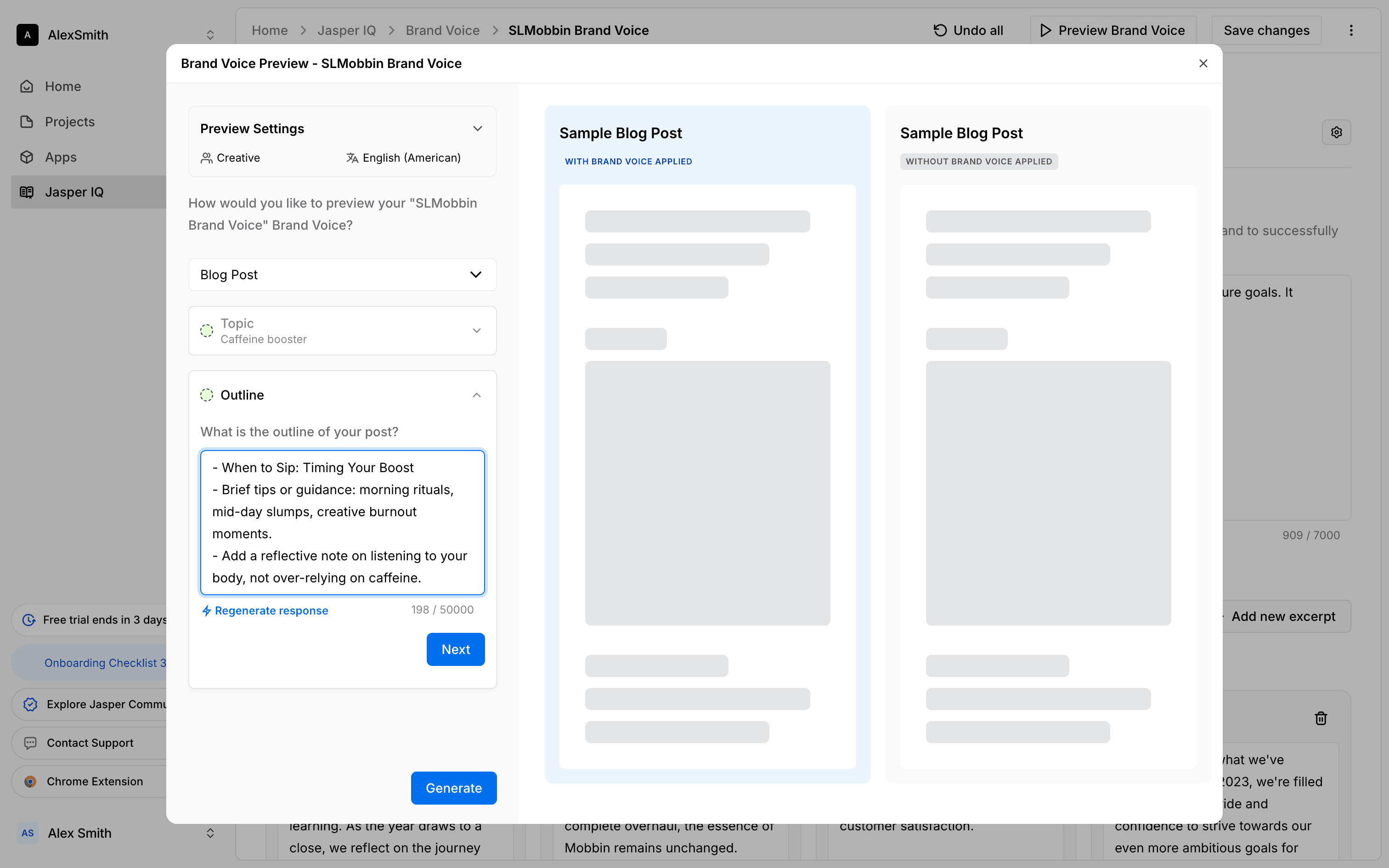Expand the Preview Settings section

[477, 129]
